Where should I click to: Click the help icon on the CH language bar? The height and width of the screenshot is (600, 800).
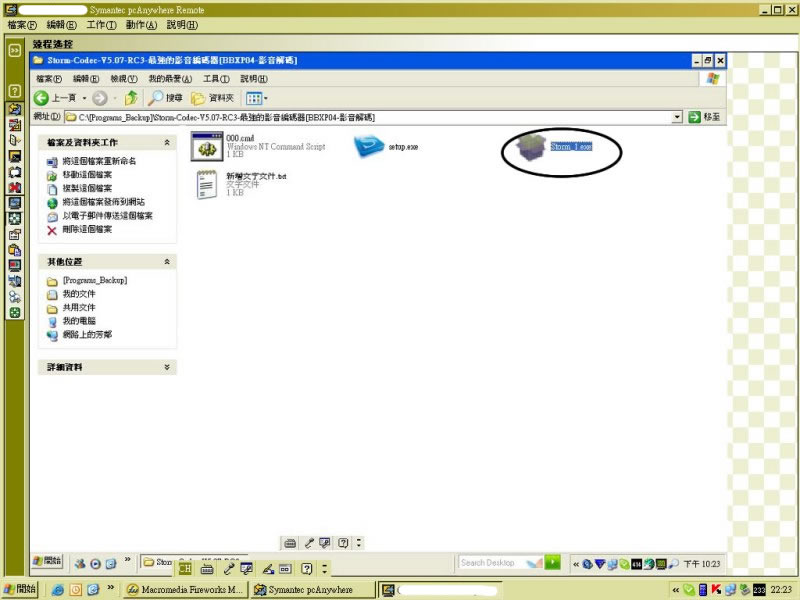tap(307, 568)
